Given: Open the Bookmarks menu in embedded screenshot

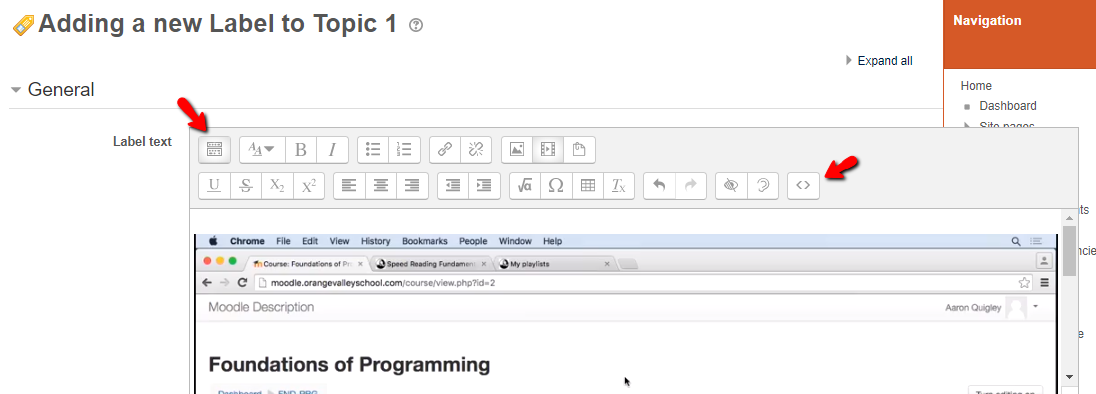Looking at the screenshot, I should (x=424, y=241).
